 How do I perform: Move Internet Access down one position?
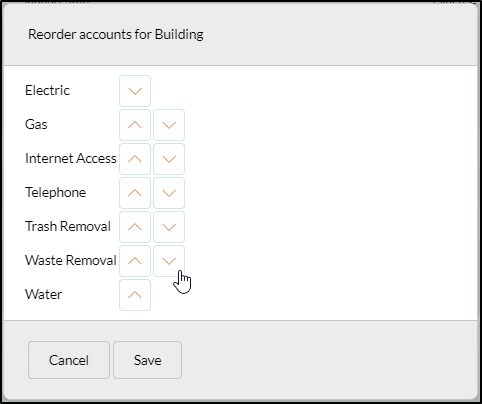169,159
